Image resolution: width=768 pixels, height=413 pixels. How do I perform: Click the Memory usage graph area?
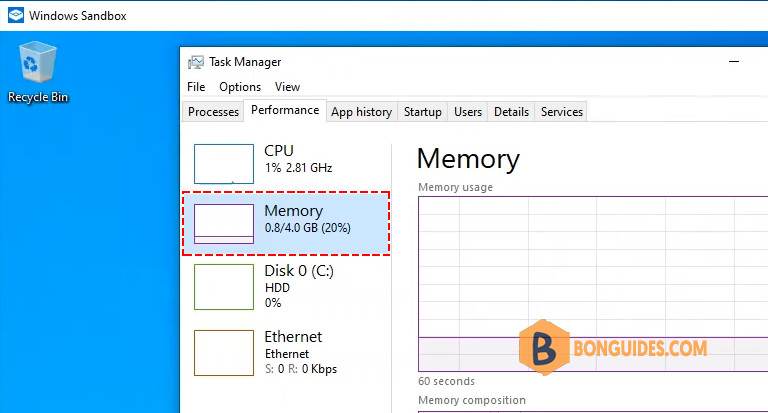coord(593,284)
